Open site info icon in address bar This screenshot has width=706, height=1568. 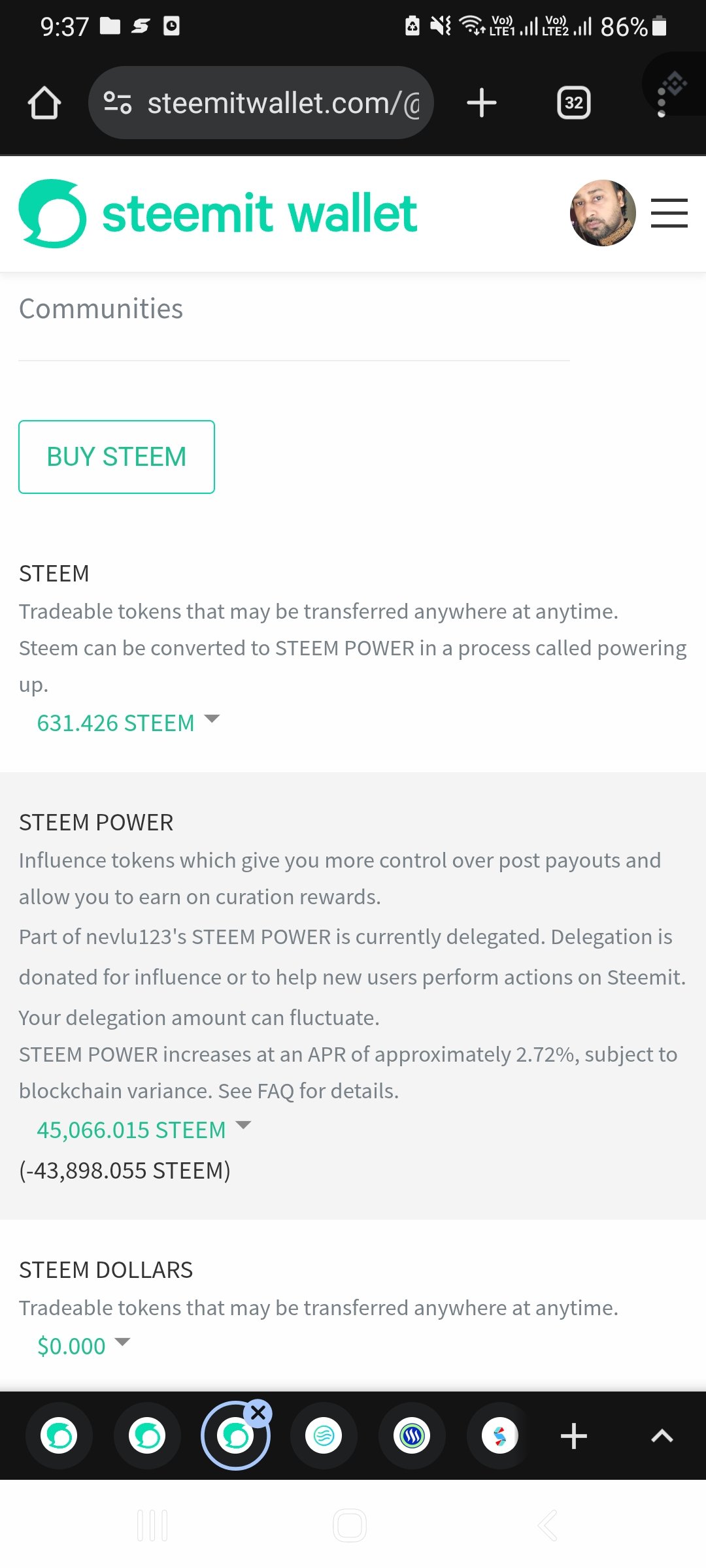pyautogui.click(x=118, y=103)
